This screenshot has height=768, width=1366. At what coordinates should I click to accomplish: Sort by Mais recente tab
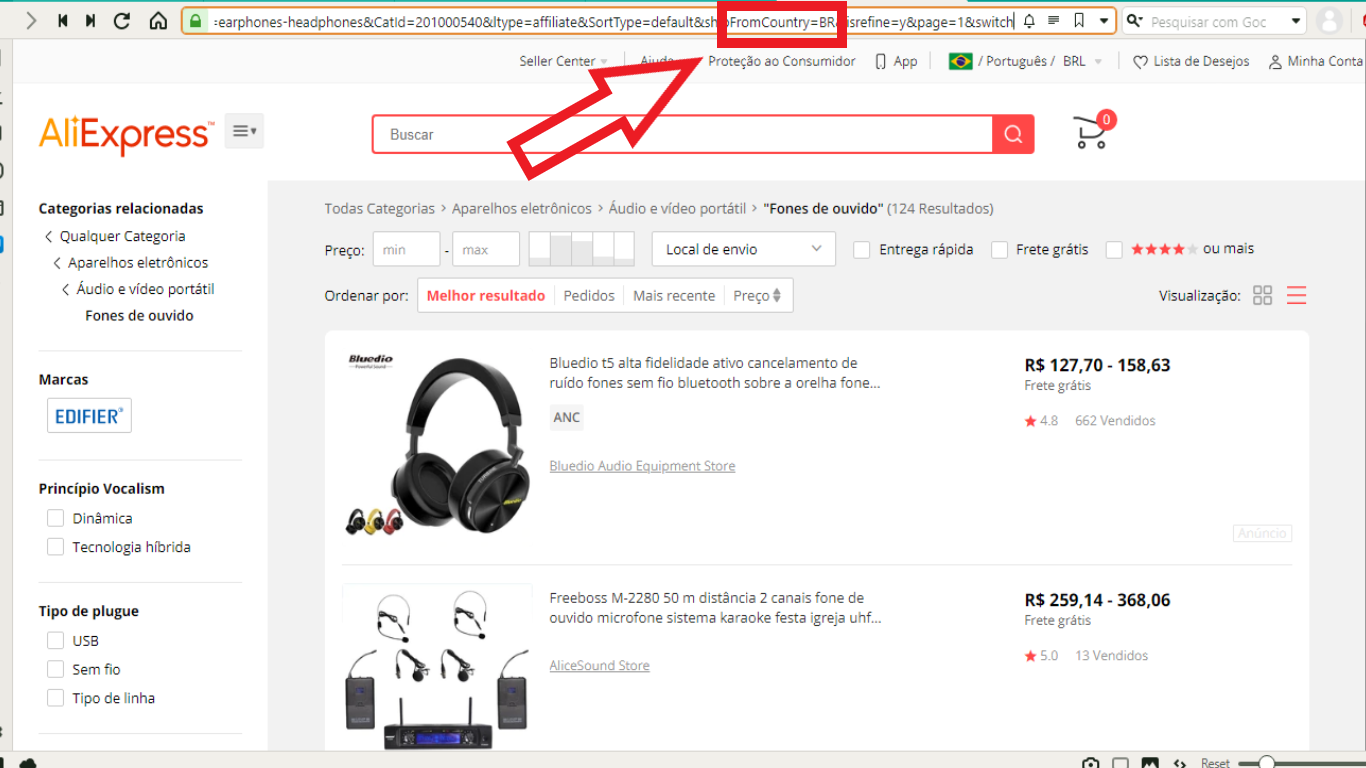(x=674, y=295)
